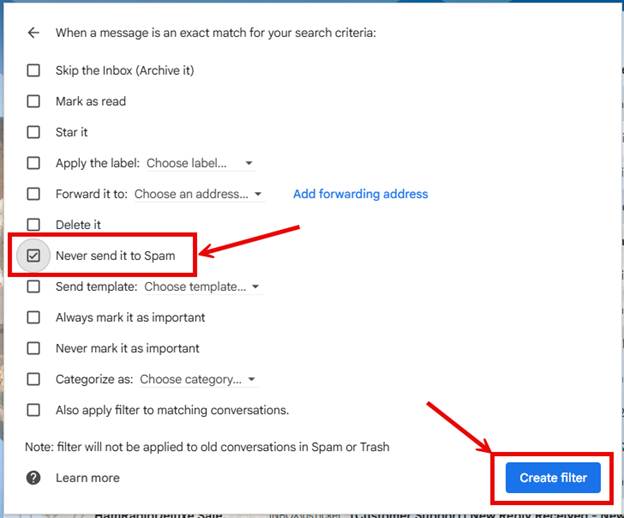Click the help question mark icon
This screenshot has height=518, width=624.
click(x=34, y=478)
